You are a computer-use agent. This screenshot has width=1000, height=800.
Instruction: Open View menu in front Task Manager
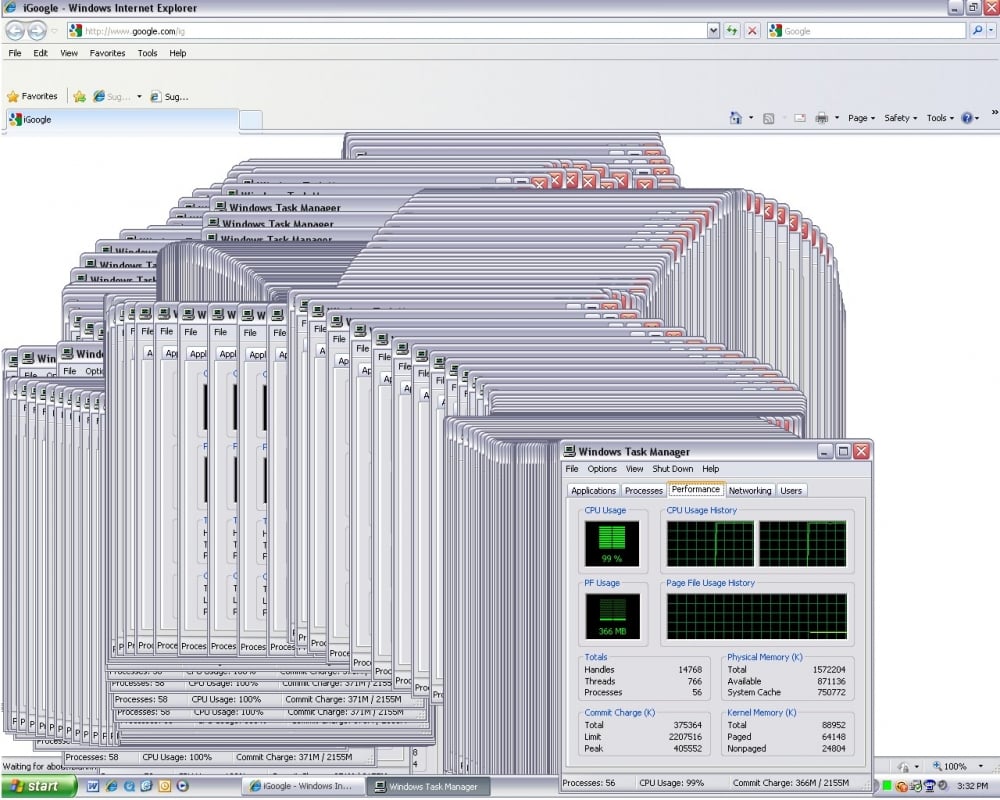(635, 469)
